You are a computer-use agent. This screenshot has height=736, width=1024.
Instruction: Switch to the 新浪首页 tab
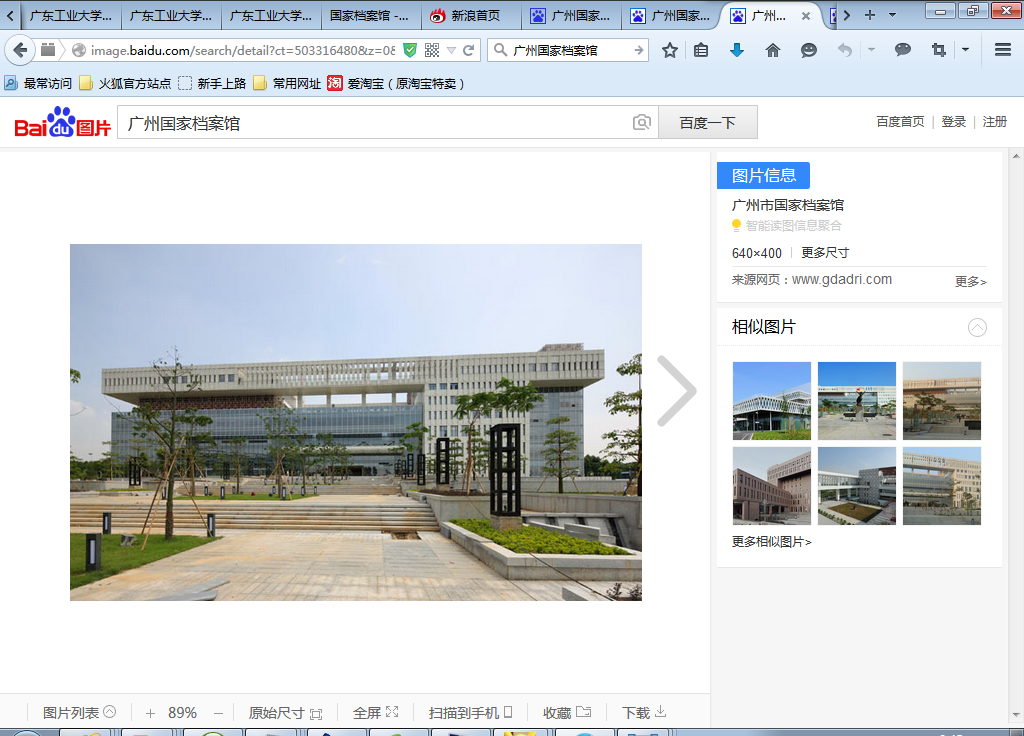(x=471, y=15)
